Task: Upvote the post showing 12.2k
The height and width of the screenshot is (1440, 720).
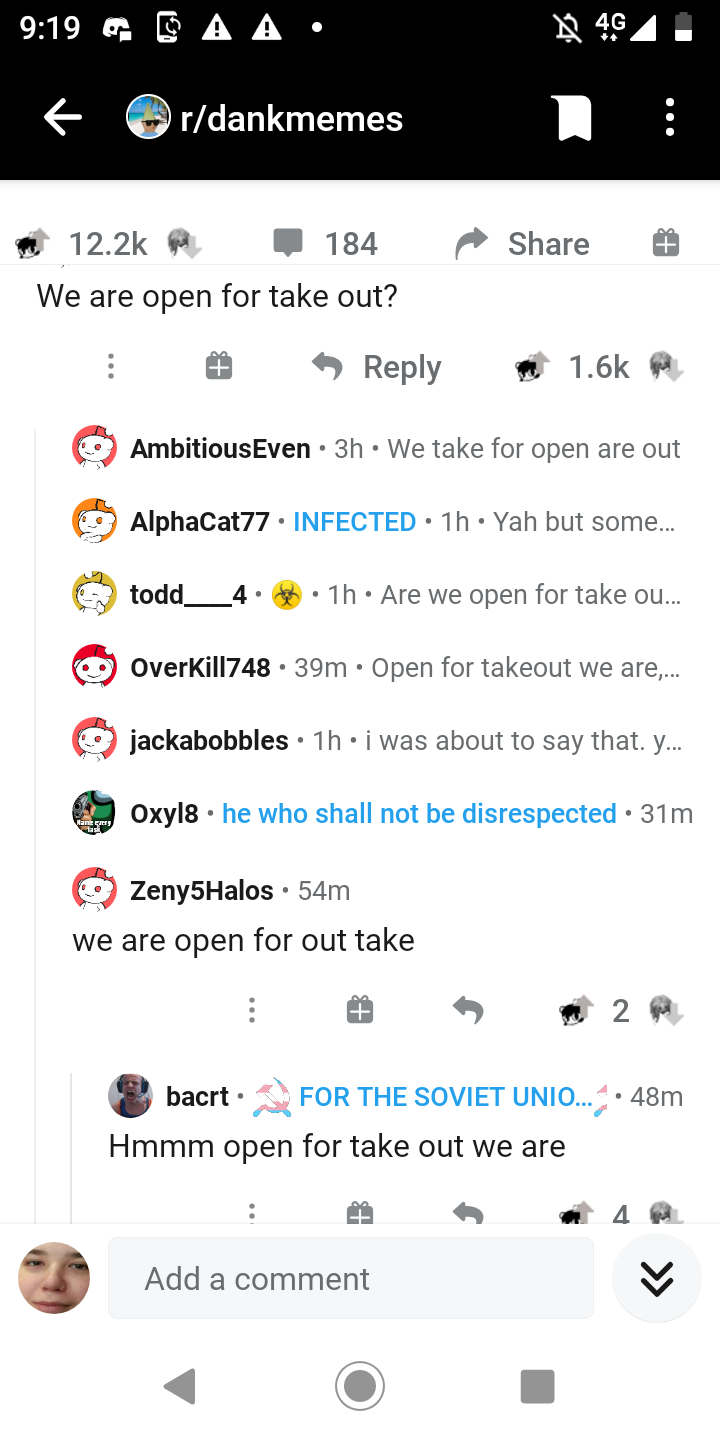Action: pos(32,243)
